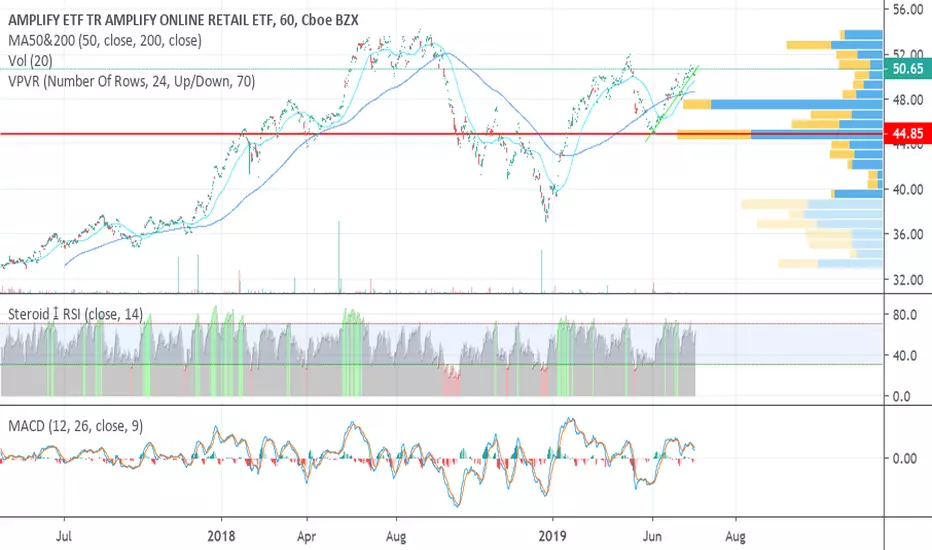Click the 2019 label on time axis

point(553,536)
